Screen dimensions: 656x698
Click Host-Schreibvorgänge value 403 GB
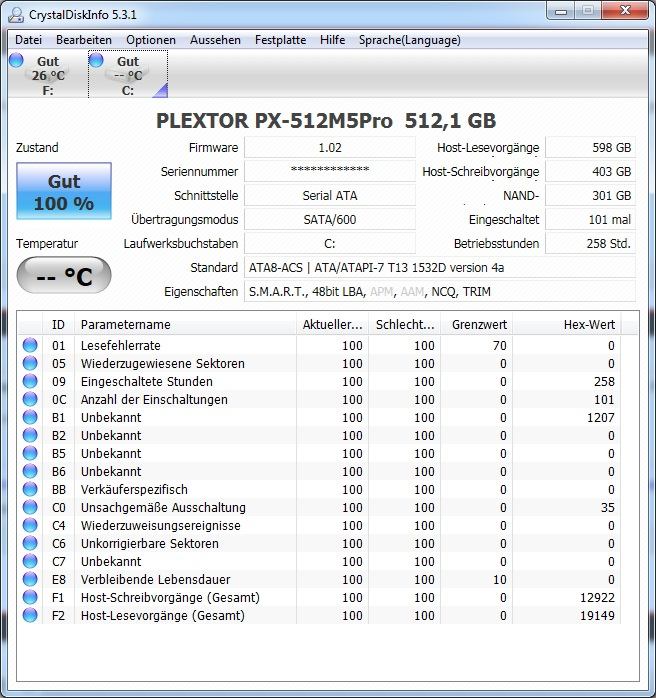(591, 171)
